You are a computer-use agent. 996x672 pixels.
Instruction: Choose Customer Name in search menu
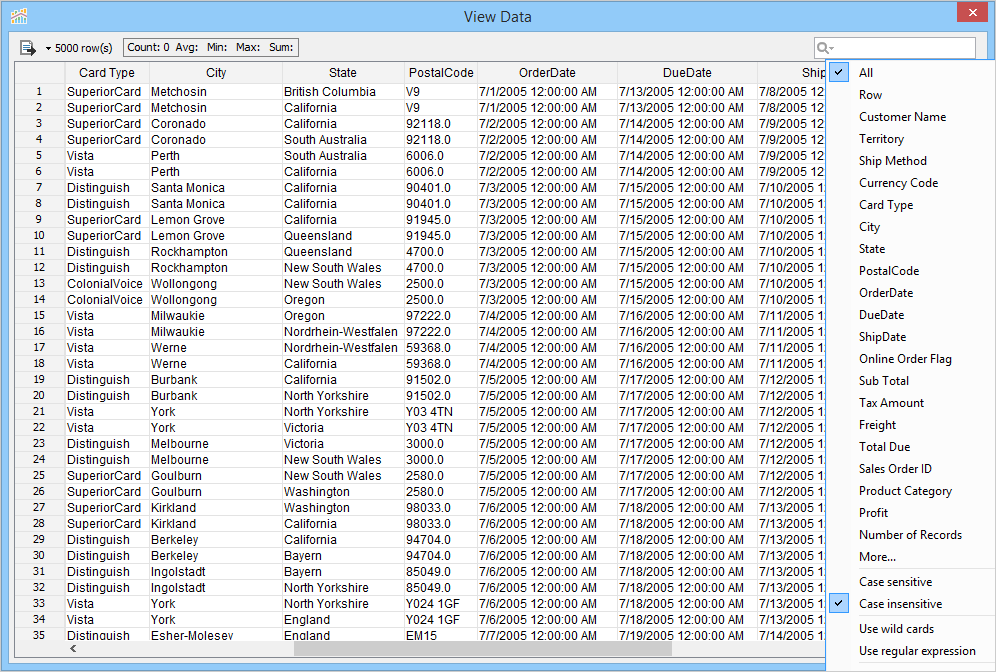910,117
